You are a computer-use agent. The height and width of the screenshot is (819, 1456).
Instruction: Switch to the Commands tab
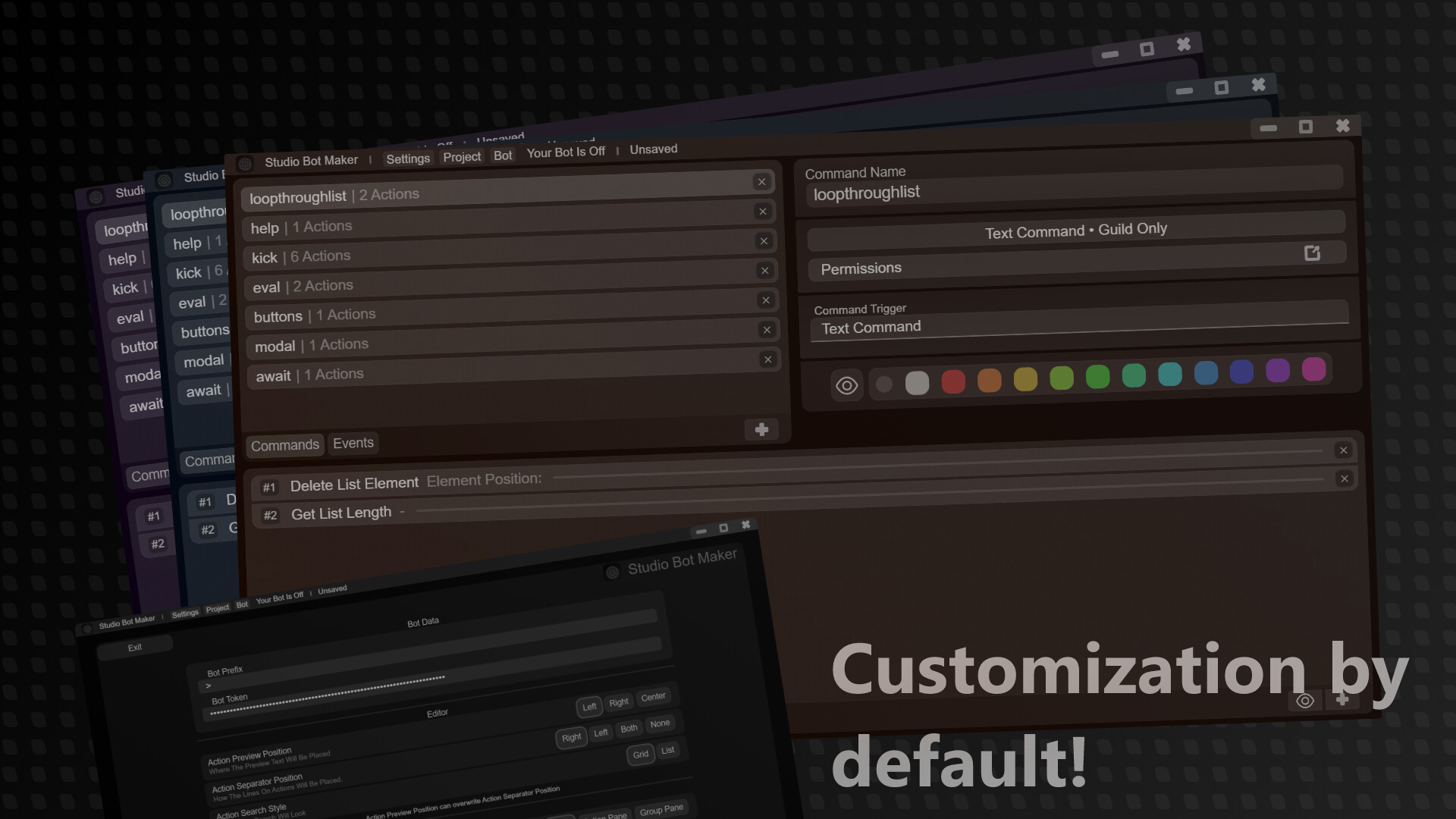pyautogui.click(x=285, y=445)
